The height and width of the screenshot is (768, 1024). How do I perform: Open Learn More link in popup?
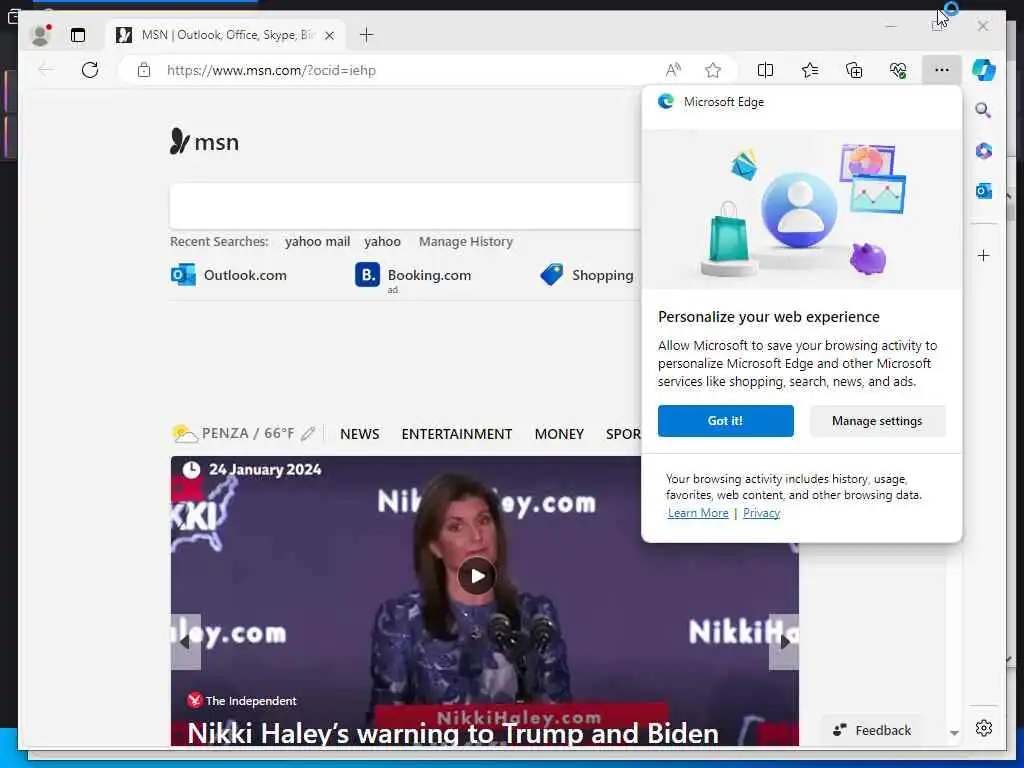[x=697, y=513]
